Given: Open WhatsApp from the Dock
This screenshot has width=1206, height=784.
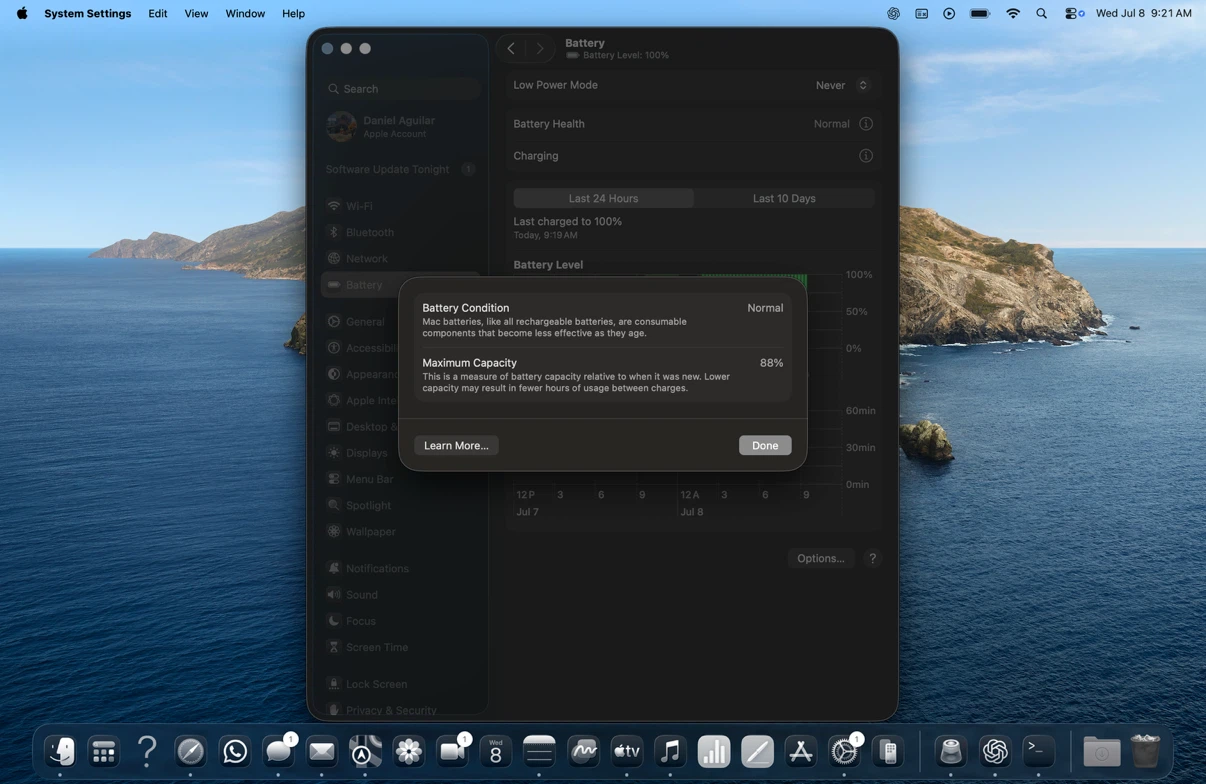Looking at the screenshot, I should [x=235, y=751].
